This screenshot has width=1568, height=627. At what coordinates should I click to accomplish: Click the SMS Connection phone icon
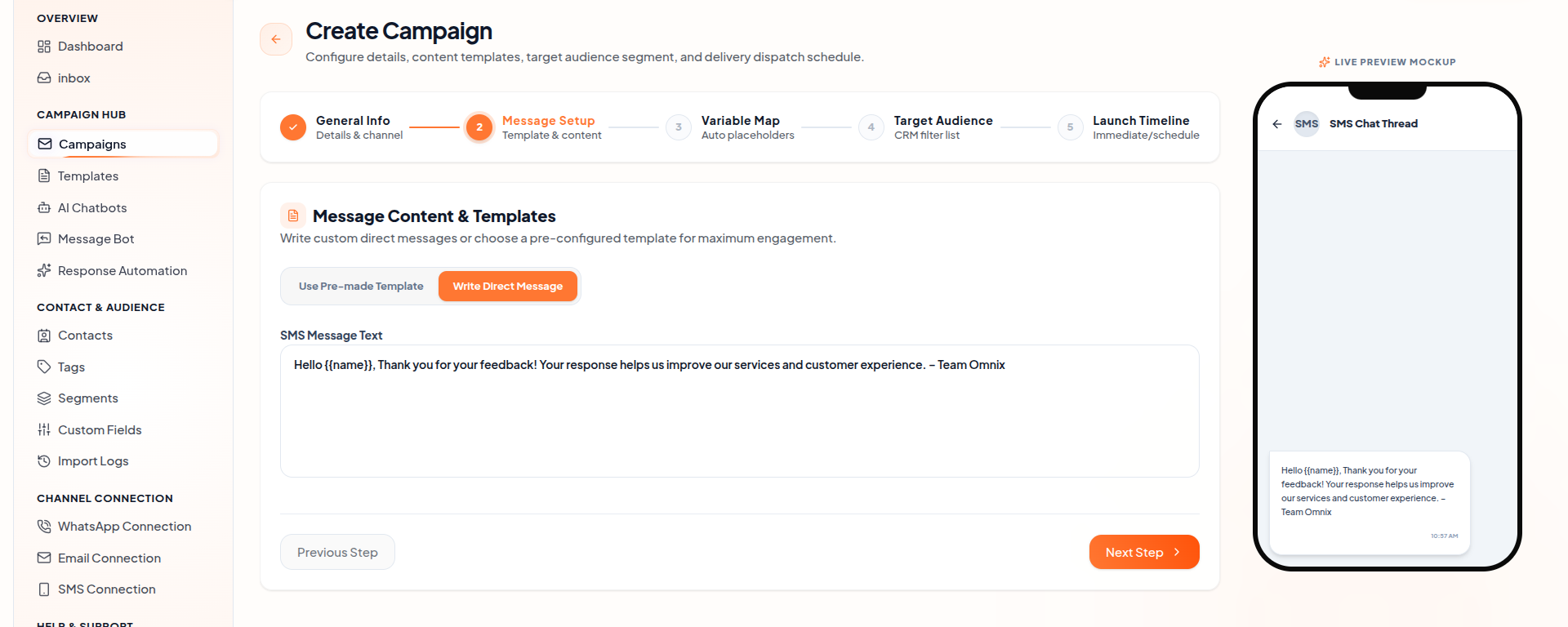click(x=44, y=589)
